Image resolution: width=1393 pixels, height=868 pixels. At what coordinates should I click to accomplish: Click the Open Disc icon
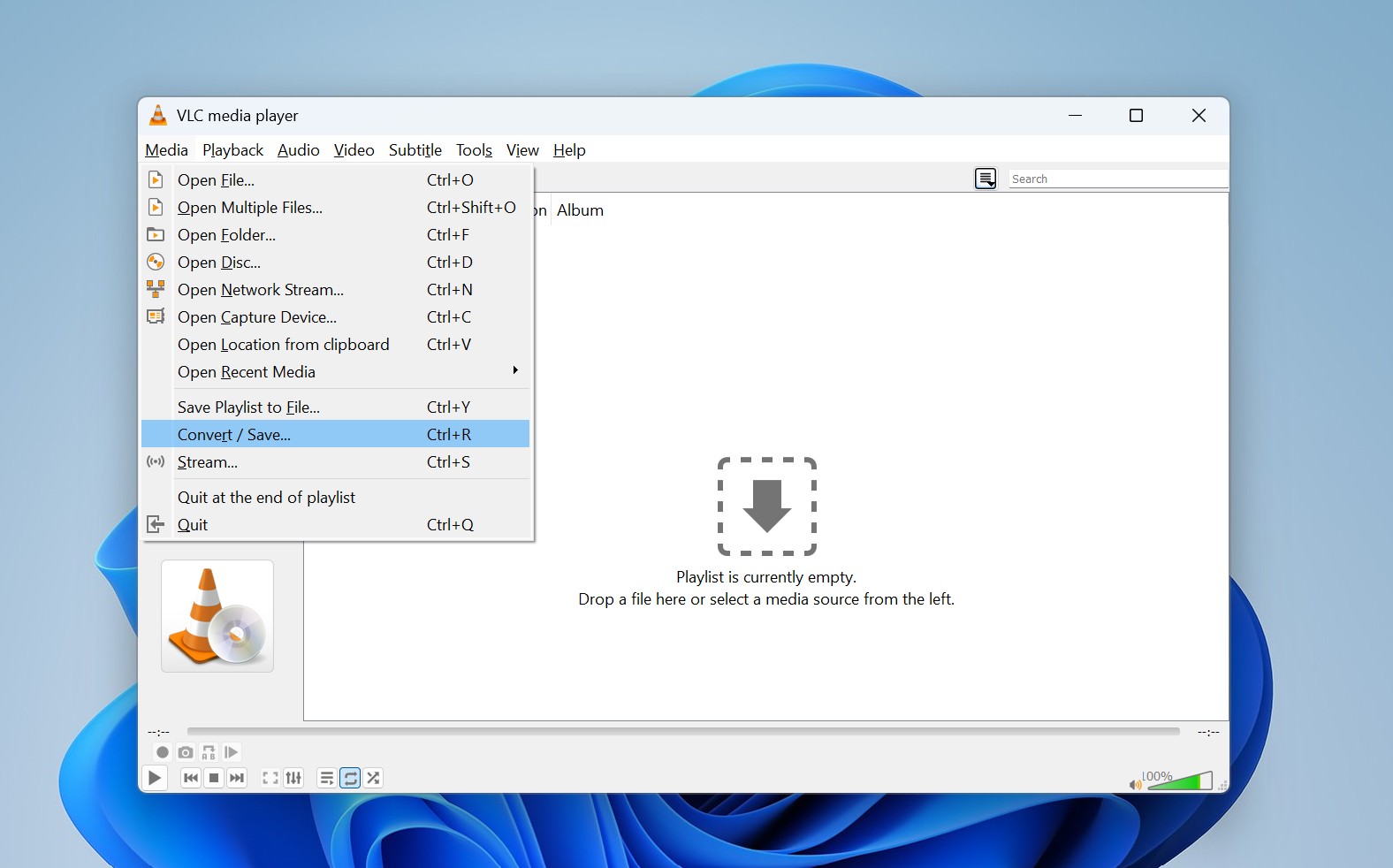pyautogui.click(x=156, y=262)
